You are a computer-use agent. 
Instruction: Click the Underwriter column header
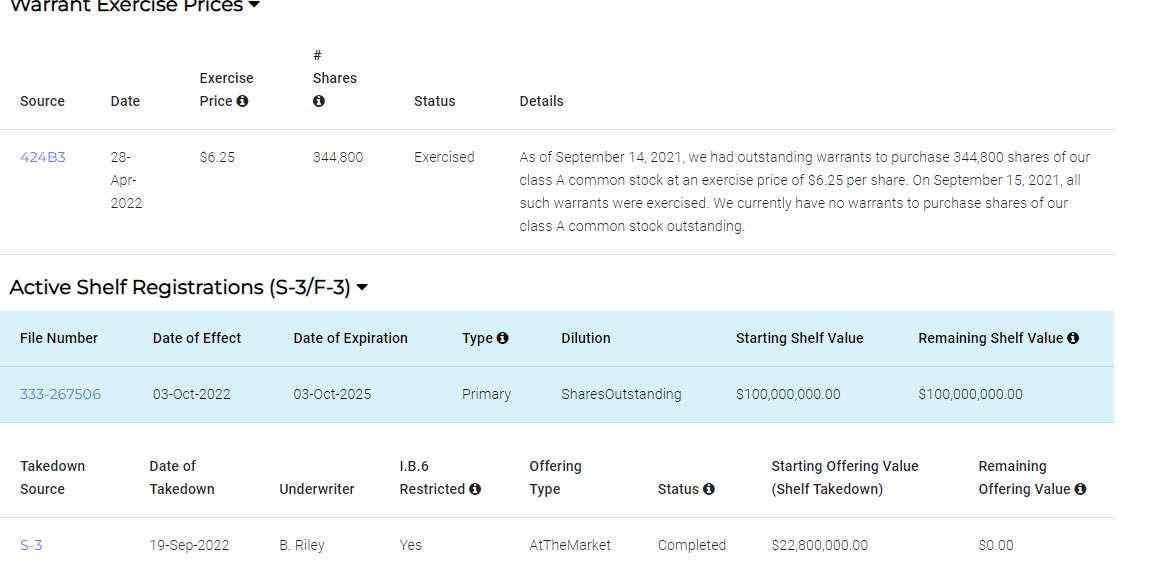pos(316,489)
